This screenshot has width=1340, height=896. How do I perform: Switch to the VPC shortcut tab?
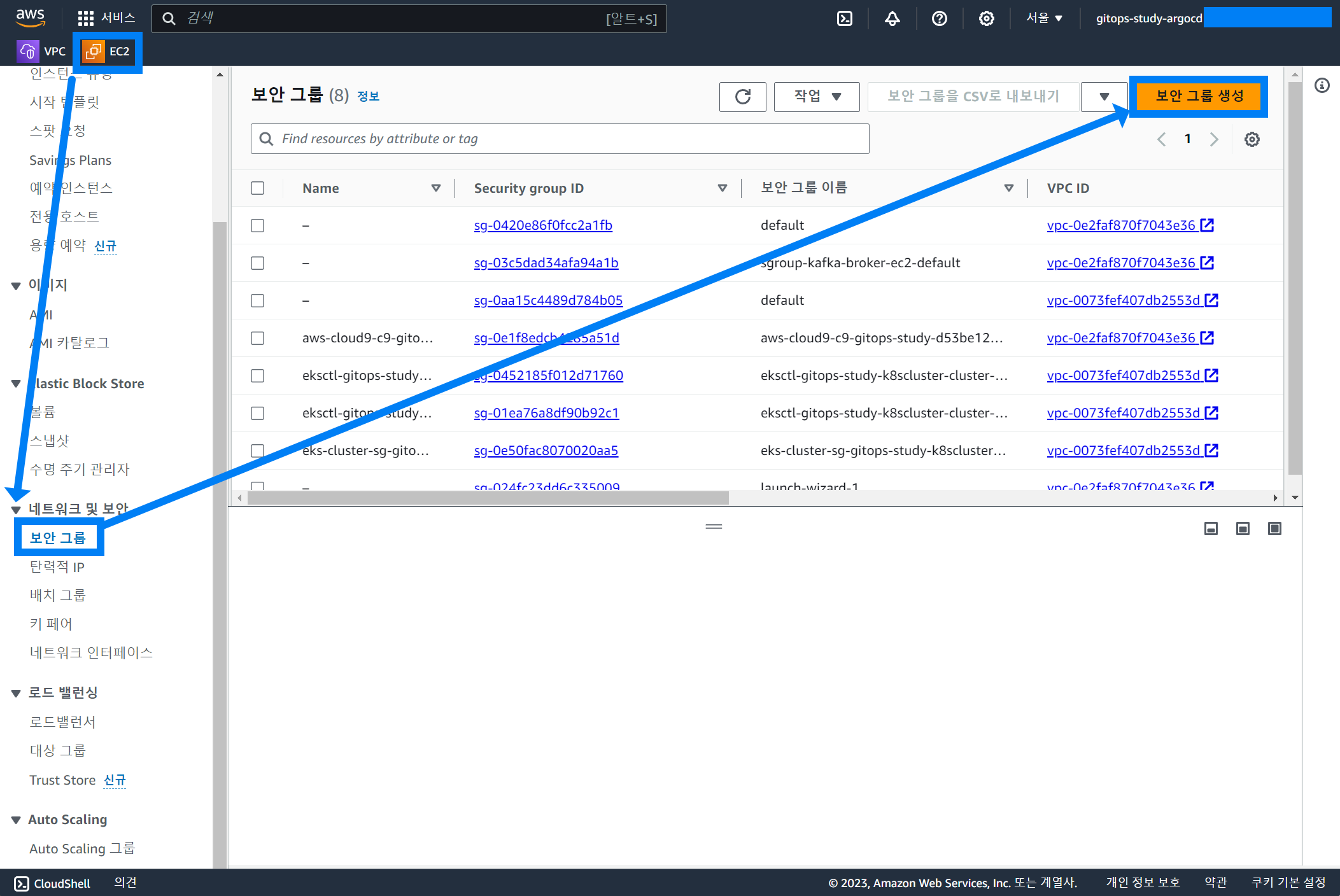[42, 51]
